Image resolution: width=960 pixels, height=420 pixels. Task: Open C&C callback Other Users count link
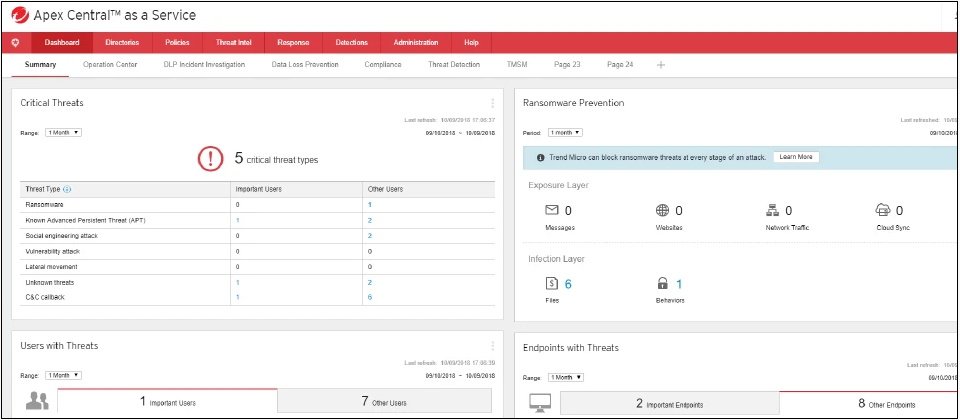(x=370, y=297)
